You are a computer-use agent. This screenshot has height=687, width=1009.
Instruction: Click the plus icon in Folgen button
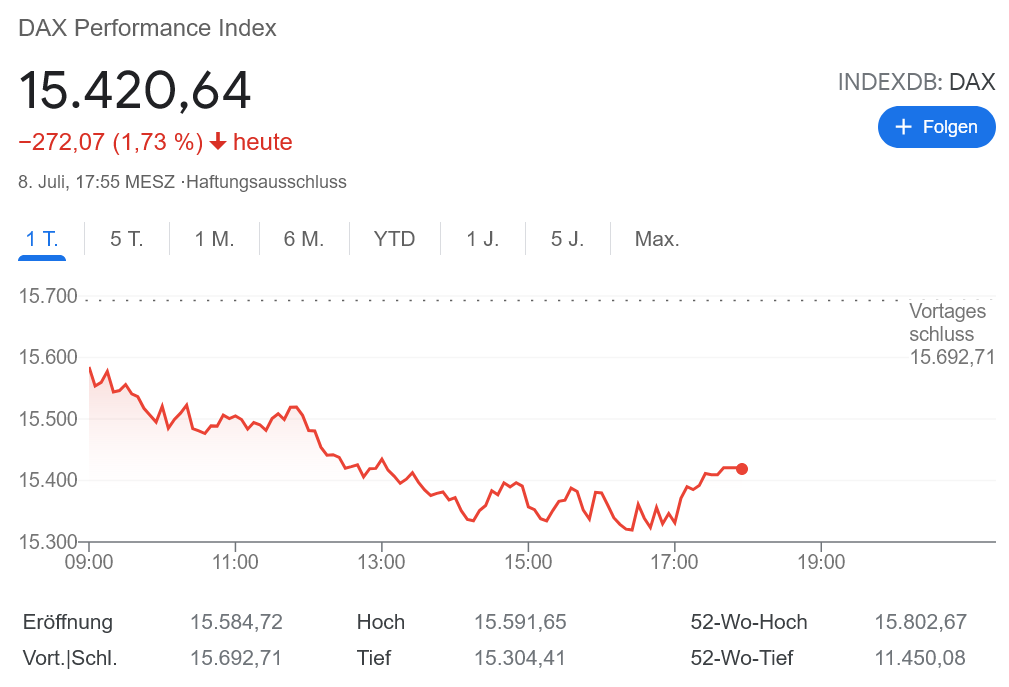[x=904, y=127]
